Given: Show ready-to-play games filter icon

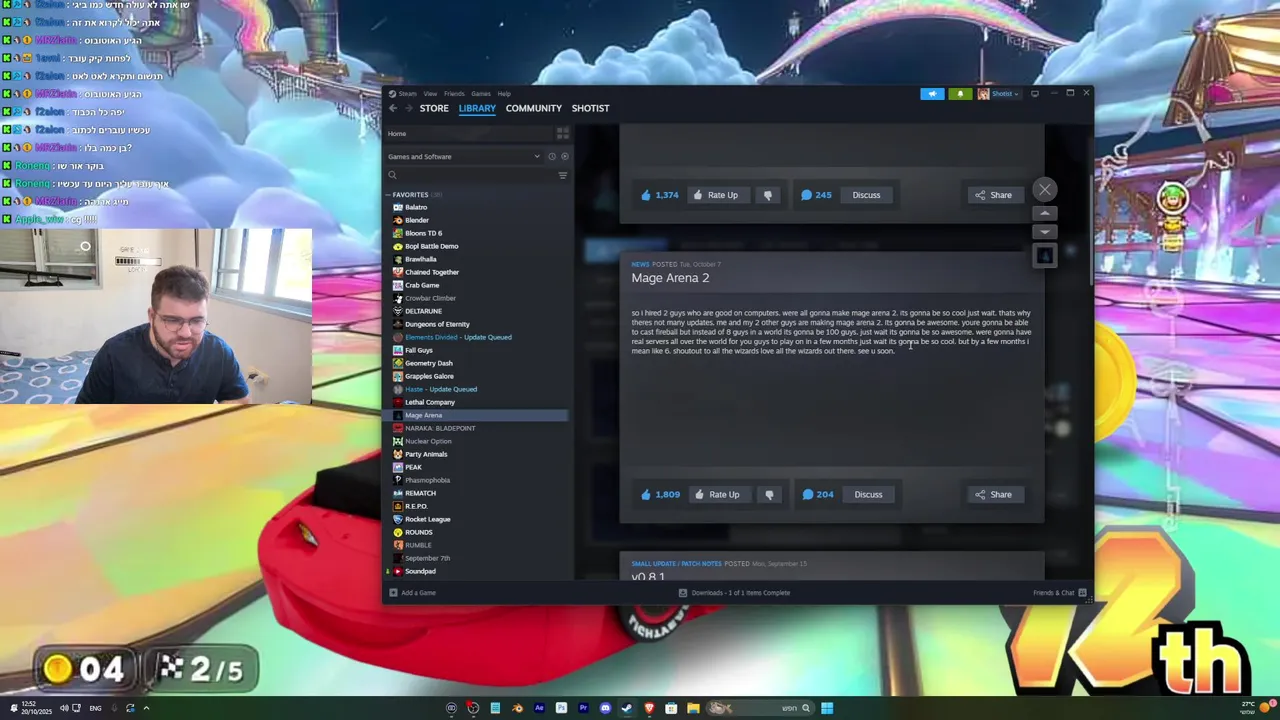Looking at the screenshot, I should point(564,156).
